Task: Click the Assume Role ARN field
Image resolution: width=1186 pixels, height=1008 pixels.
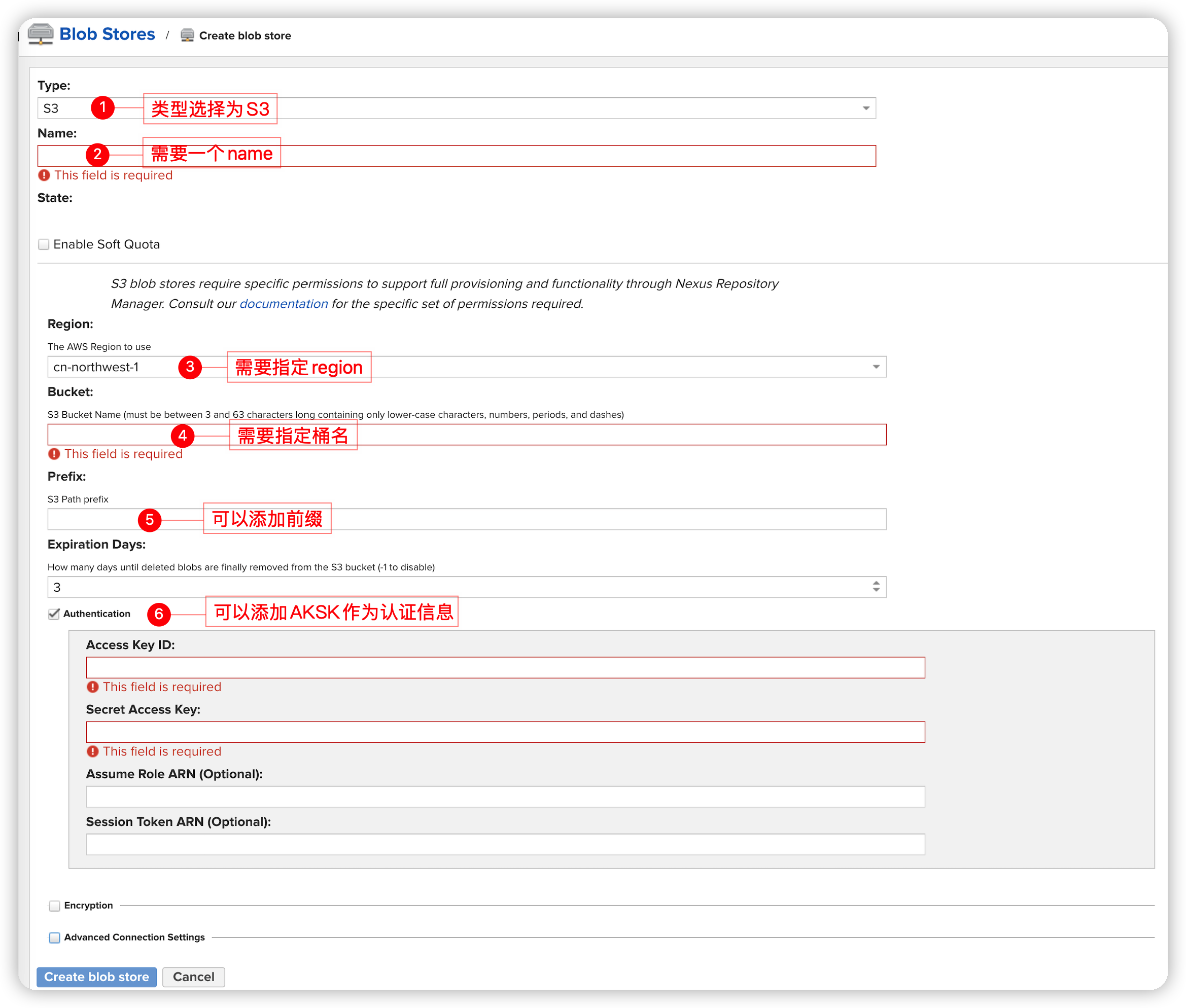Action: click(x=505, y=796)
